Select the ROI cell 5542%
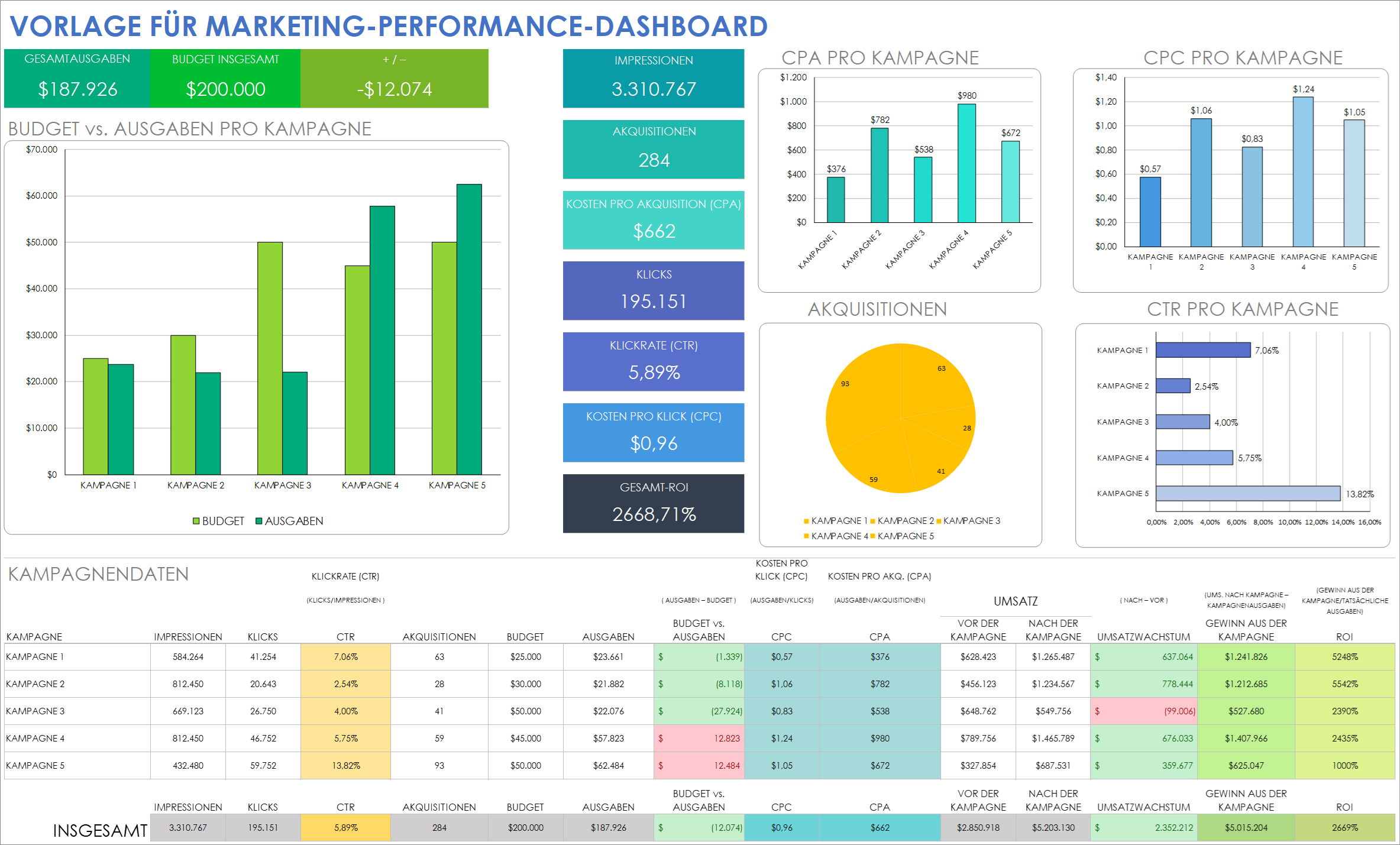This screenshot has width=1400, height=845. coord(1345,684)
